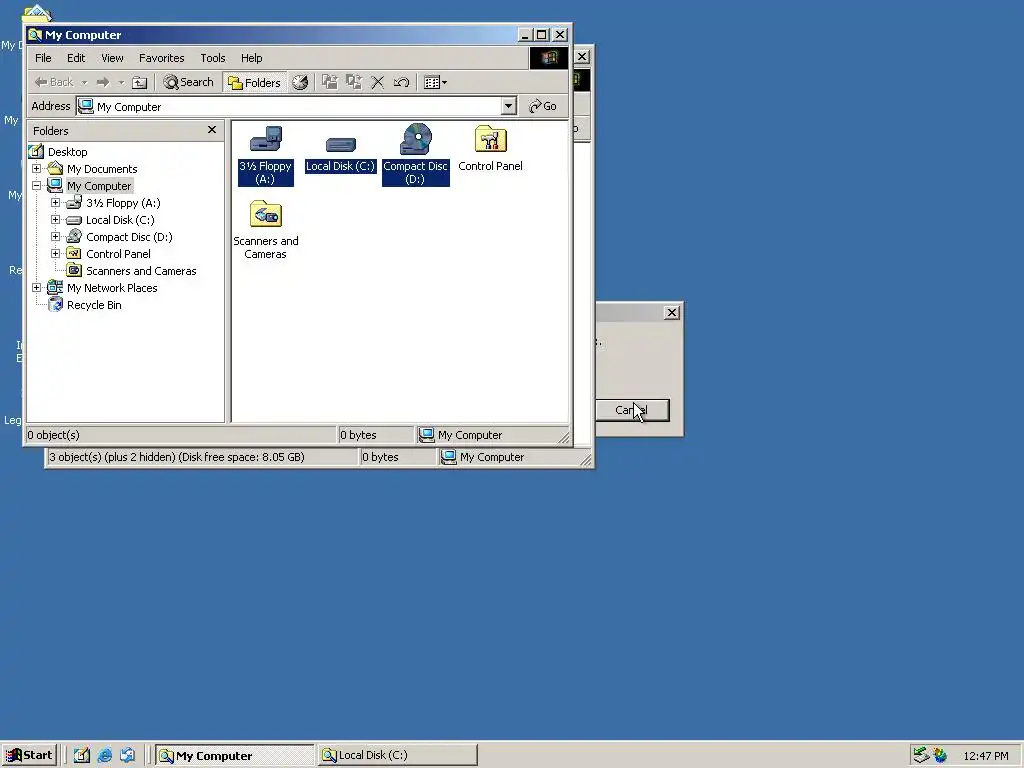
Task: Click the taskbar clock showing 12:47 PM
Action: [985, 756]
